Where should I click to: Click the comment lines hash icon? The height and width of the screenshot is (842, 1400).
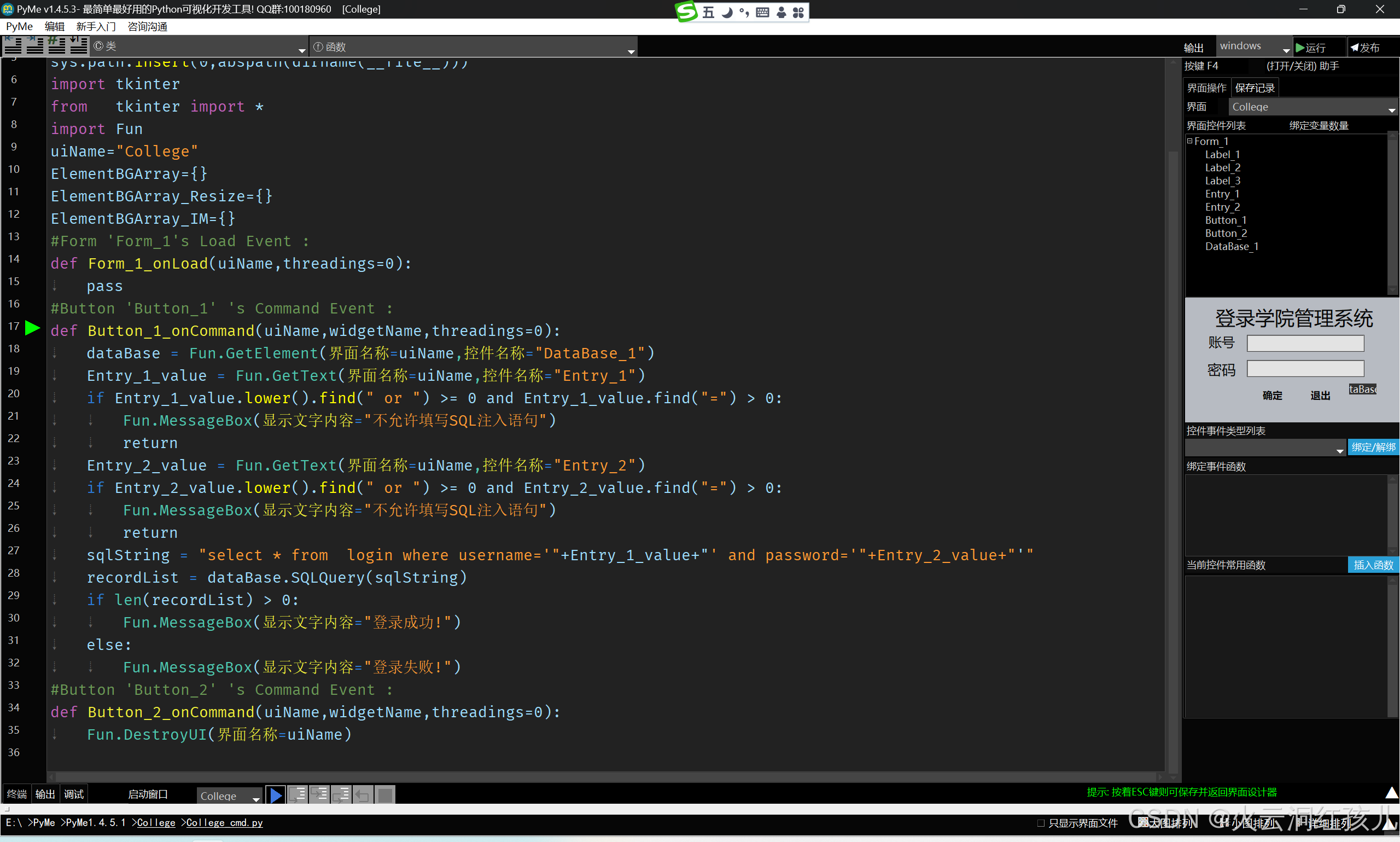56,45
